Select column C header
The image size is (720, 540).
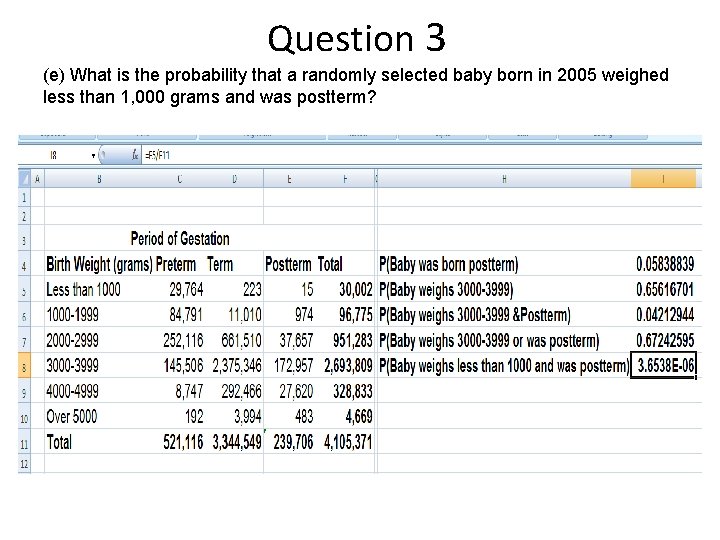click(x=180, y=179)
